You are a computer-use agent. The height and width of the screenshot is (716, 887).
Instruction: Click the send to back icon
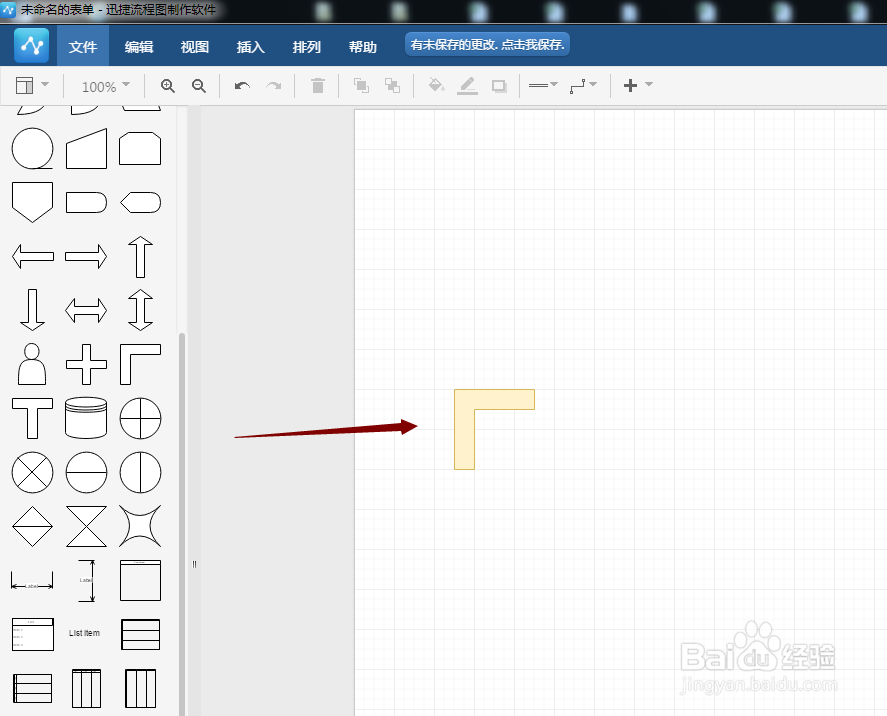[x=392, y=85]
